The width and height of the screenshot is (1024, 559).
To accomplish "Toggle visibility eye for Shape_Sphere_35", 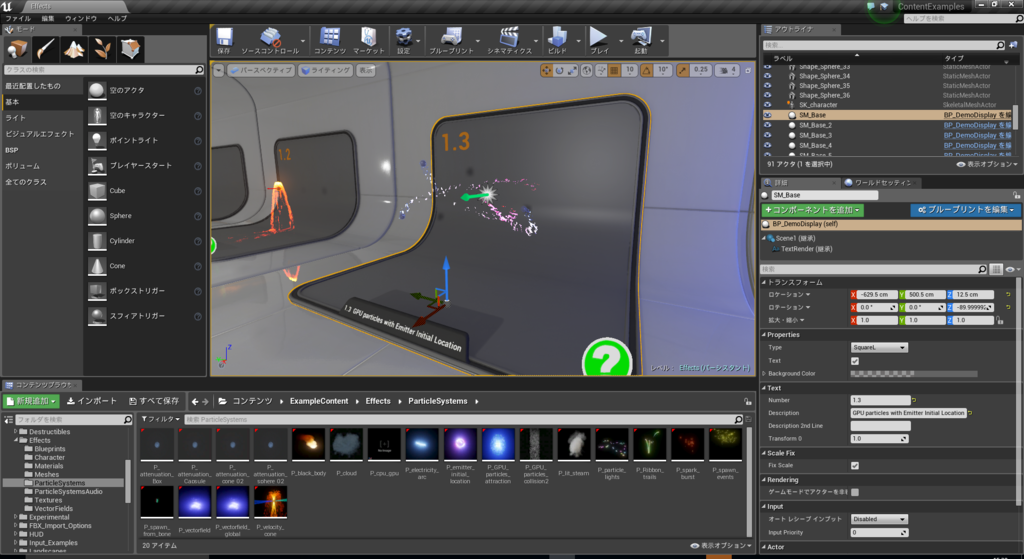I will 767,86.
